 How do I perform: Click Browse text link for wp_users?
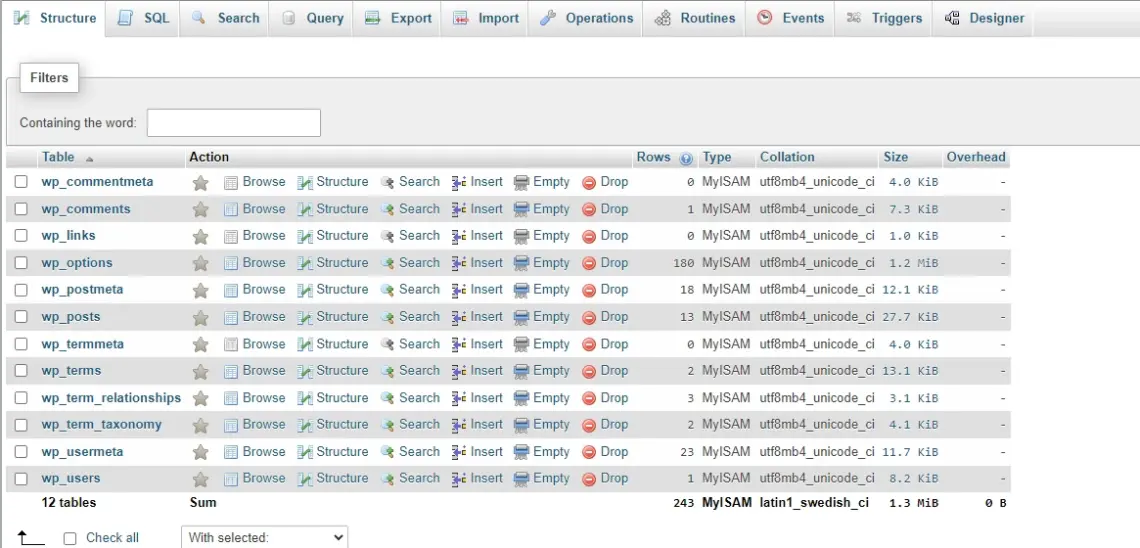[264, 478]
